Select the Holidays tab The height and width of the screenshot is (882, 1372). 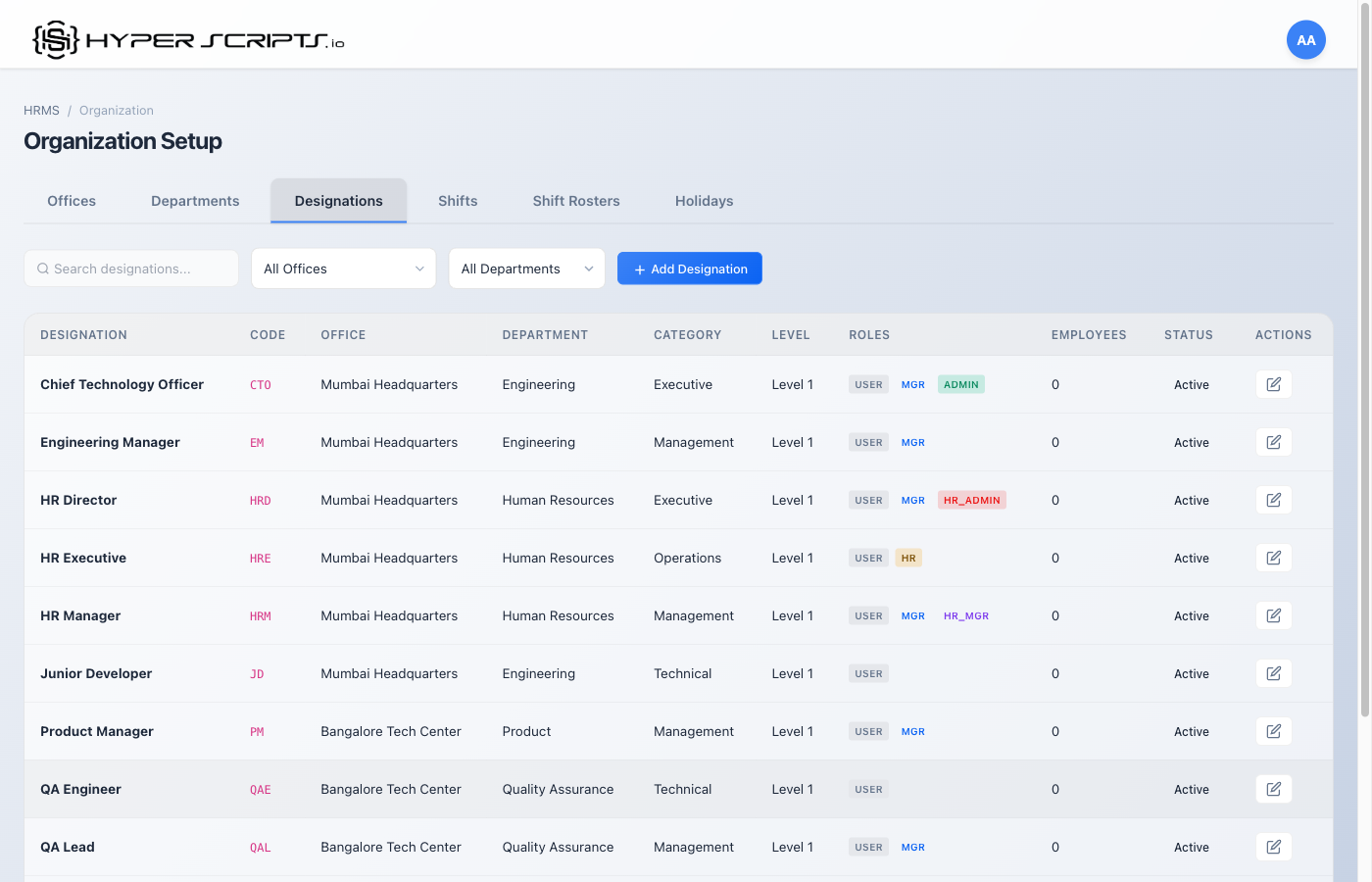(x=704, y=201)
